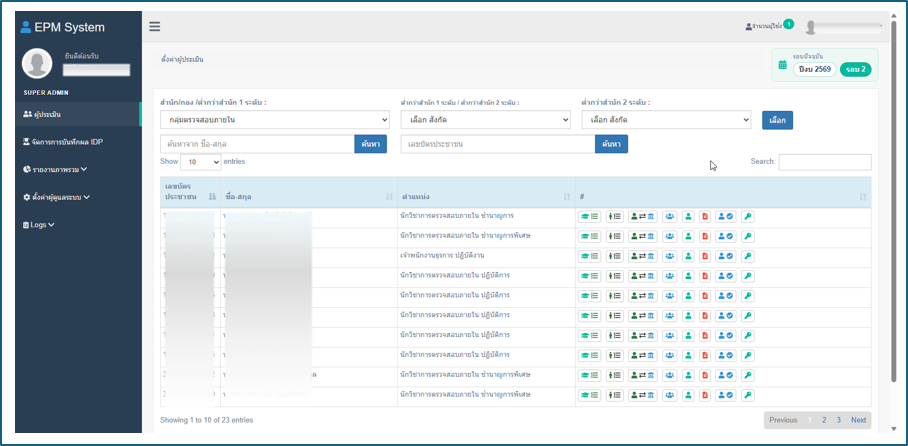Viewport: 908px width, 446px height.
Task: Click ตั้งค่าผู้ประเมิน breadcrumb heading
Action: coord(182,59)
